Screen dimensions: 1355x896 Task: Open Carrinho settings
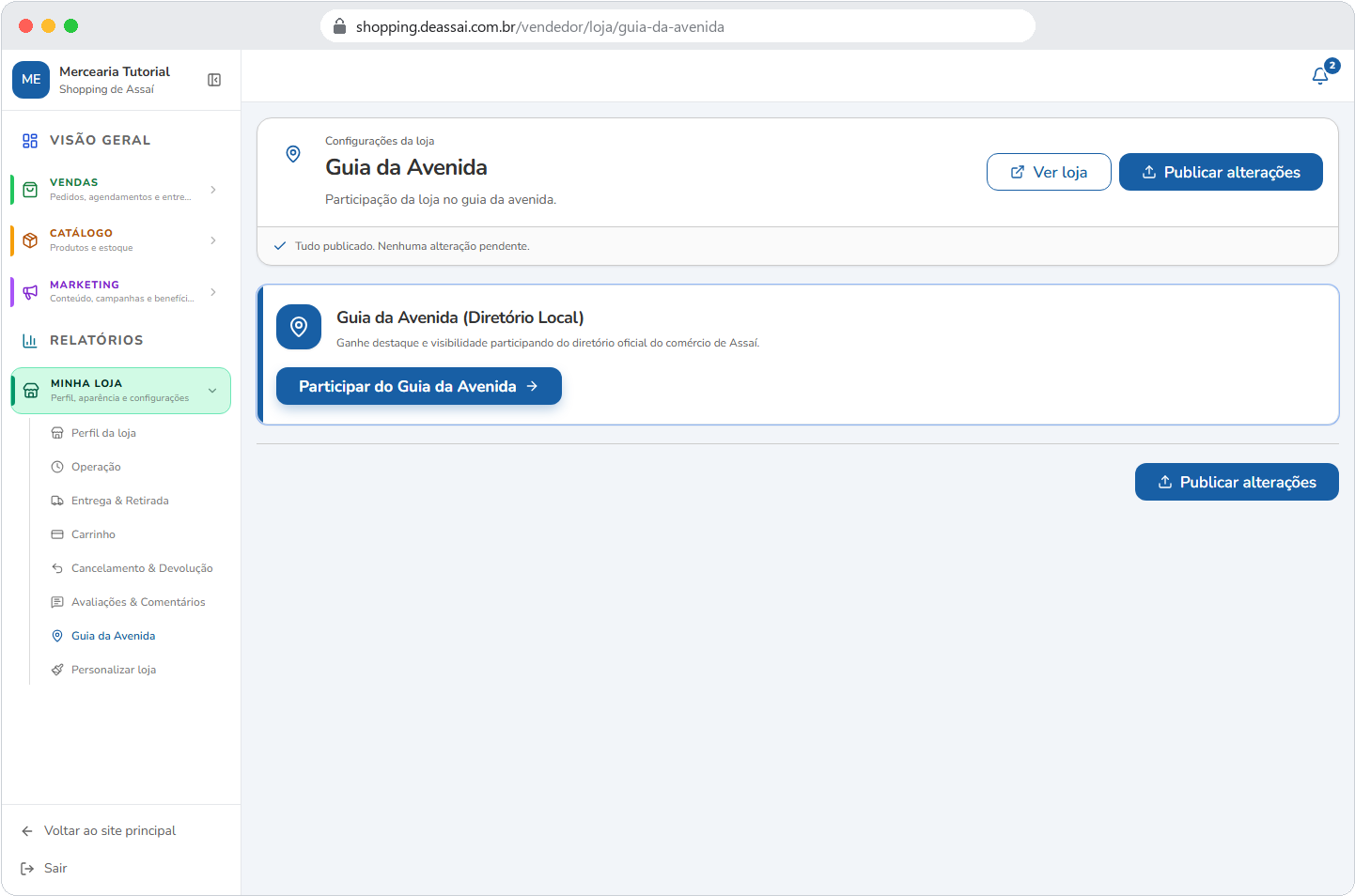click(x=94, y=534)
